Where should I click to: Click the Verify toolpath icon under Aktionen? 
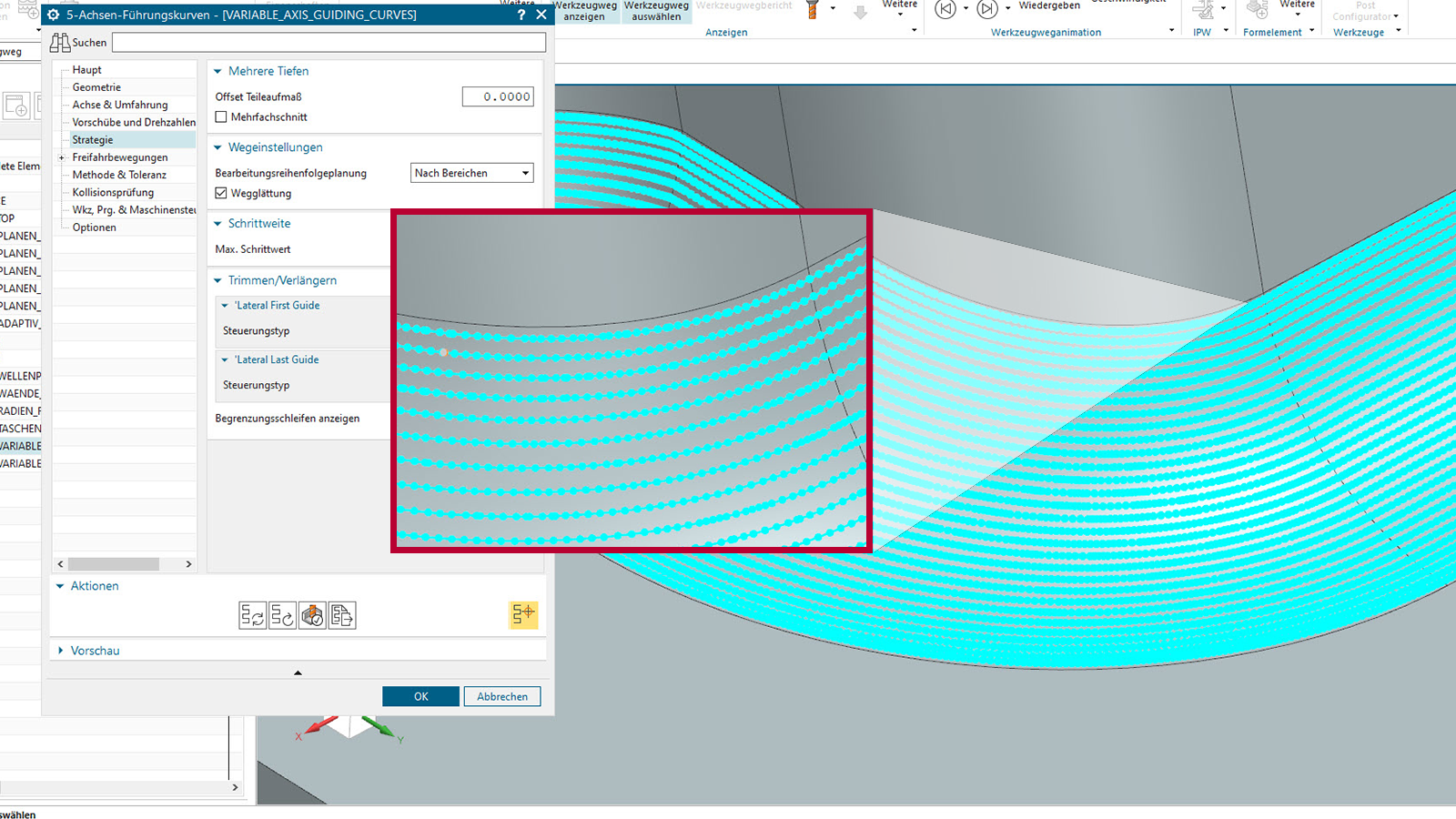(312, 615)
